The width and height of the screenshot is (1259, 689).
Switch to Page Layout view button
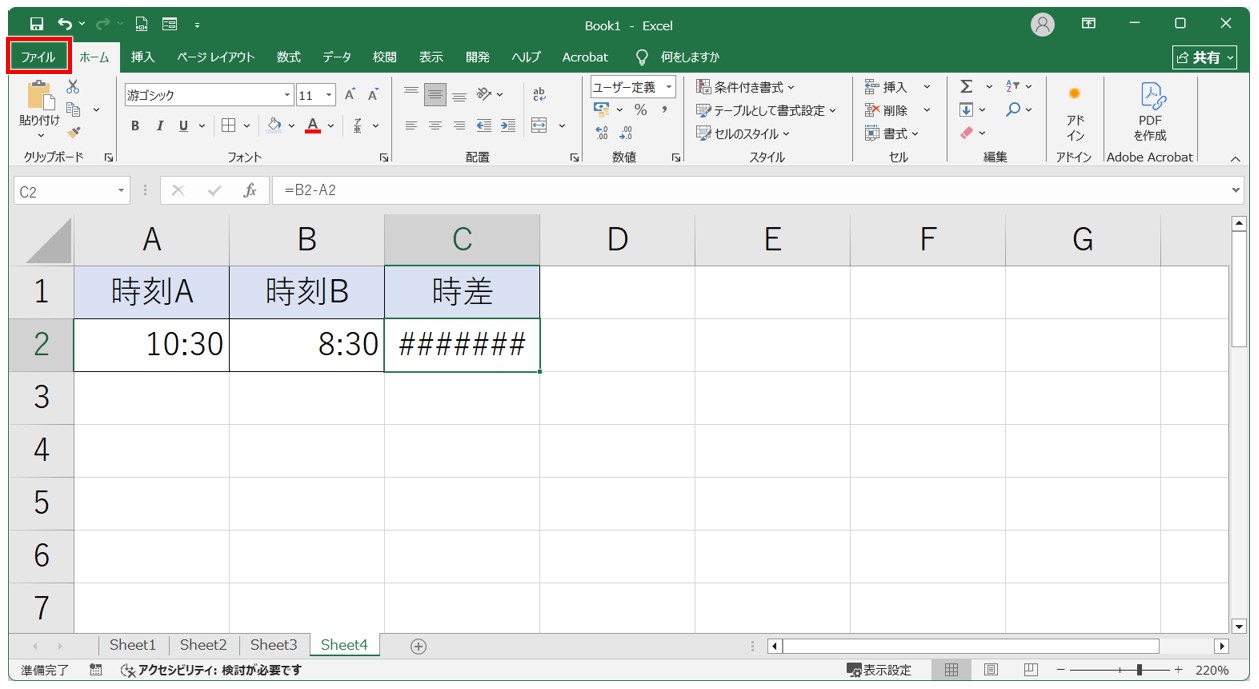coord(991,670)
